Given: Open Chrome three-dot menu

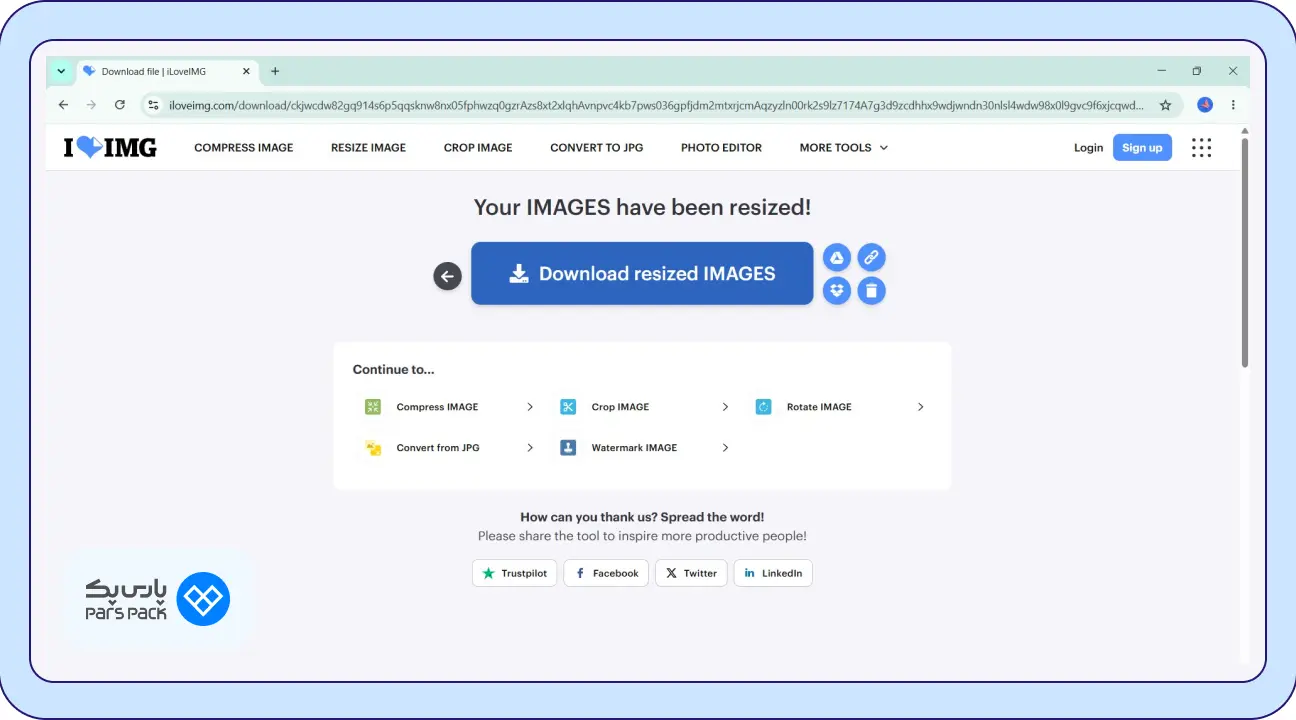Looking at the screenshot, I should pos(1233,104).
